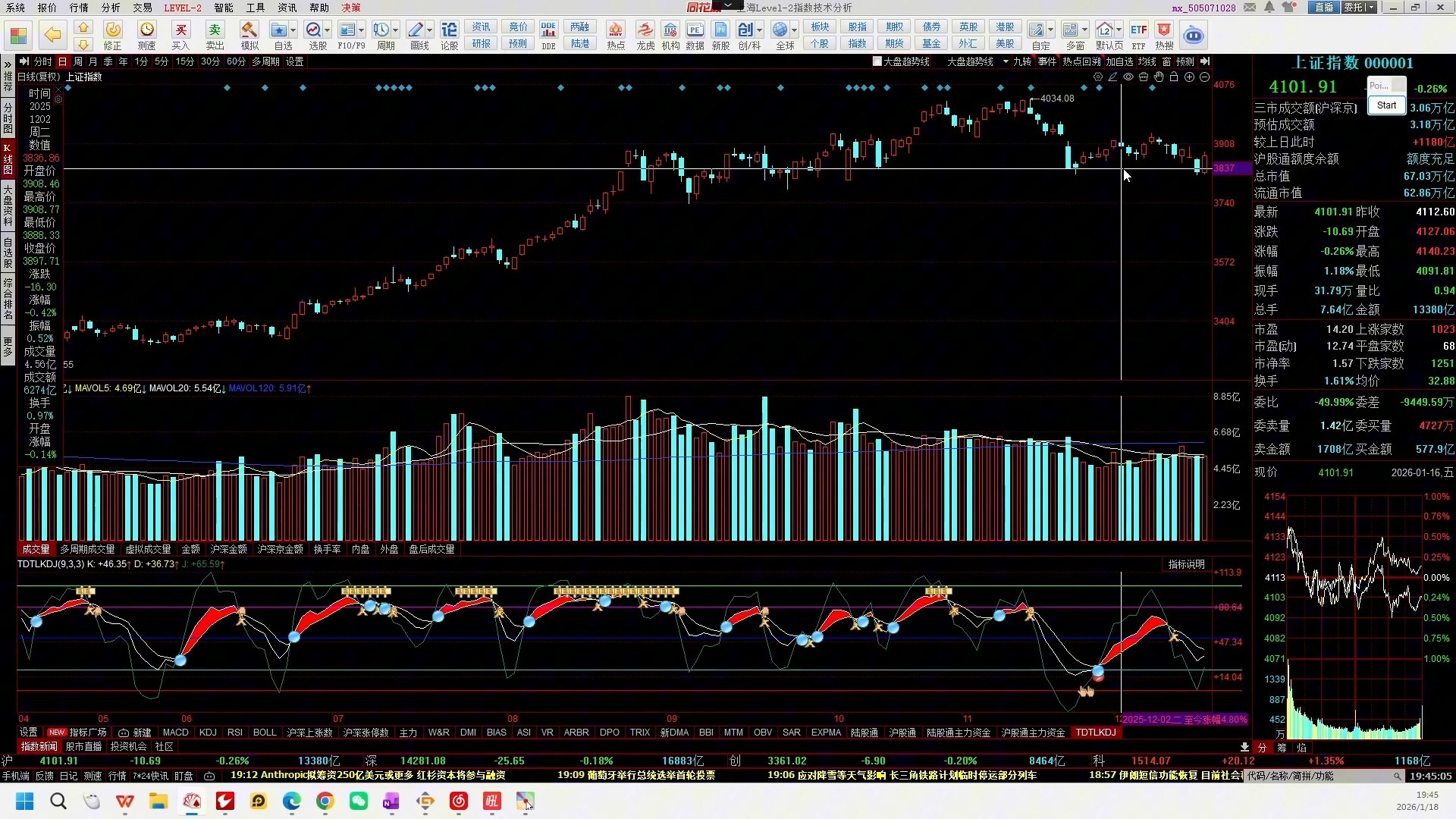Screen dimensions: 1456x819
Task: Click the 卖出 (sell) toolbar icon
Action: tap(215, 30)
